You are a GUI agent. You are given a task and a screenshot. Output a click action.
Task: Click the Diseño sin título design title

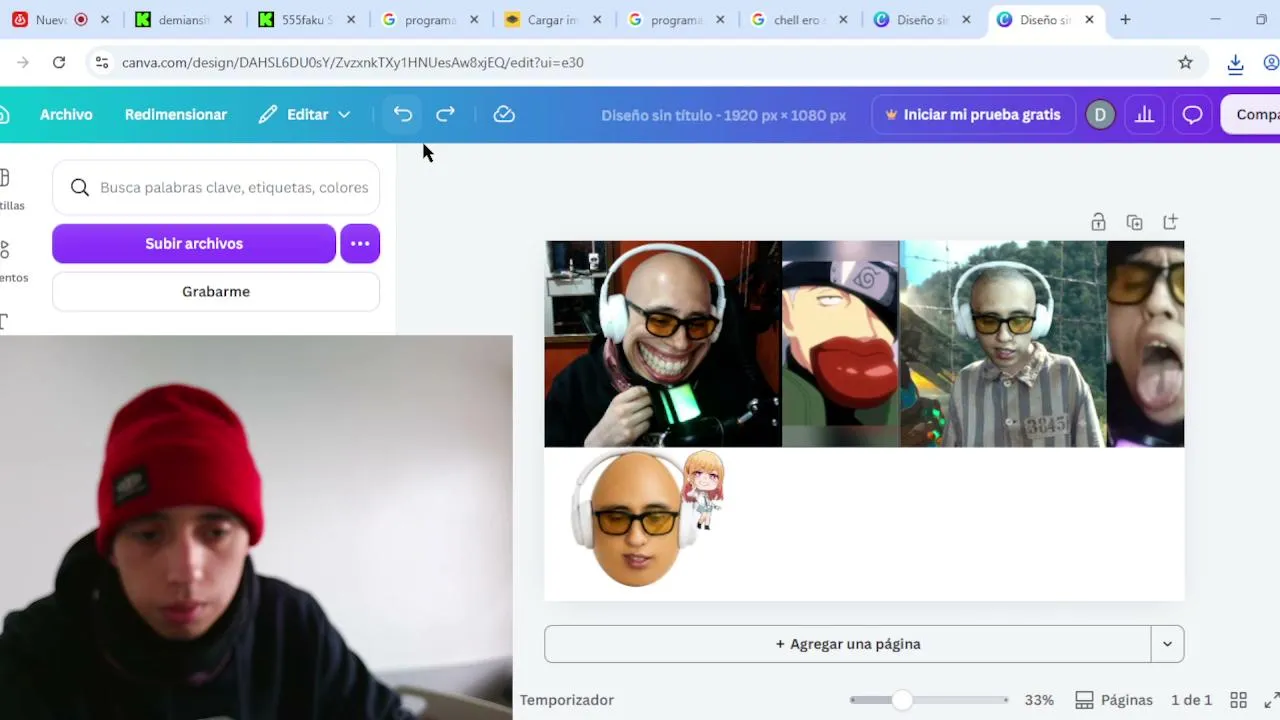point(724,115)
